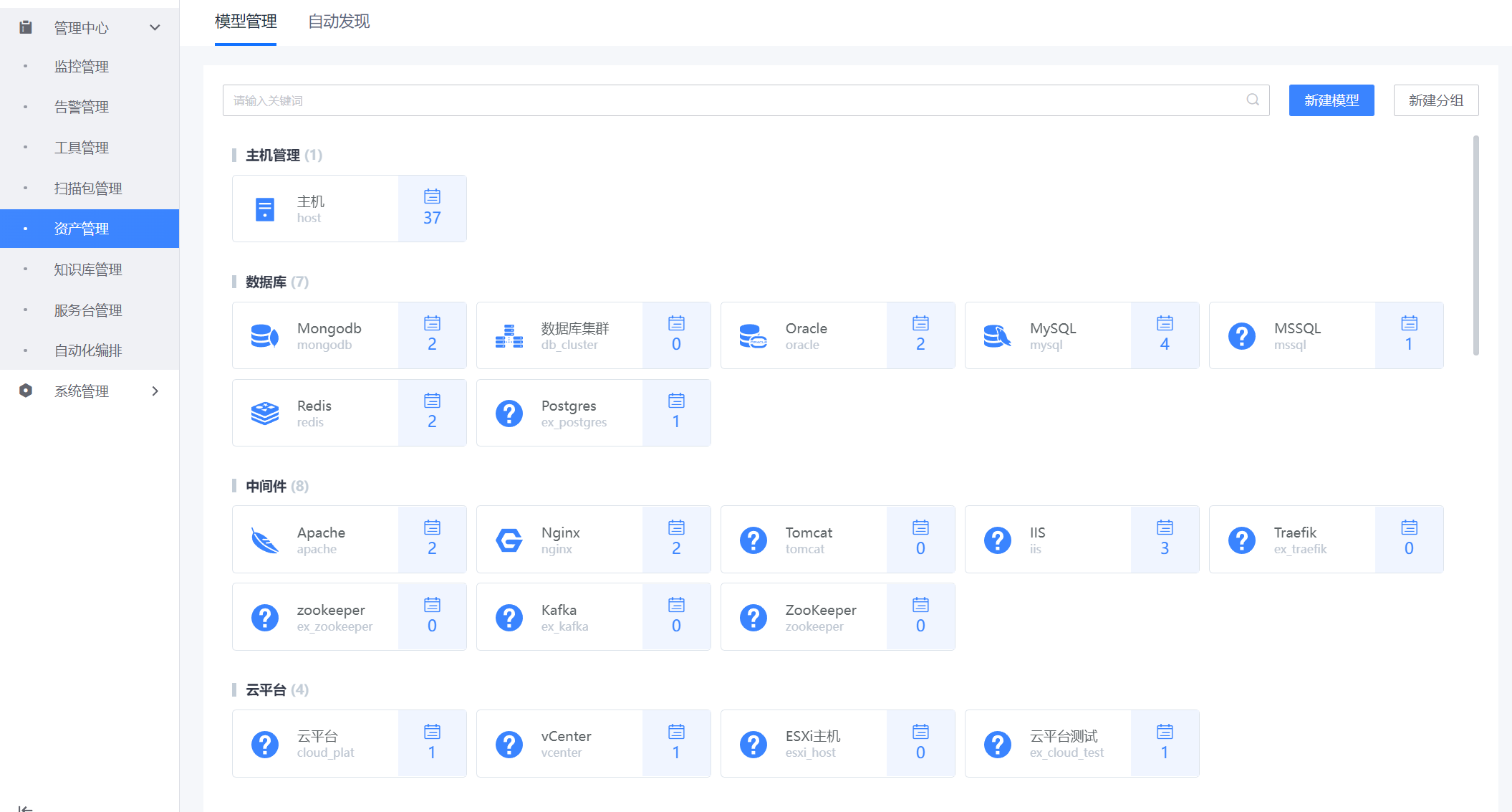
Task: Click the 新建模型 button
Action: pyautogui.click(x=1331, y=100)
